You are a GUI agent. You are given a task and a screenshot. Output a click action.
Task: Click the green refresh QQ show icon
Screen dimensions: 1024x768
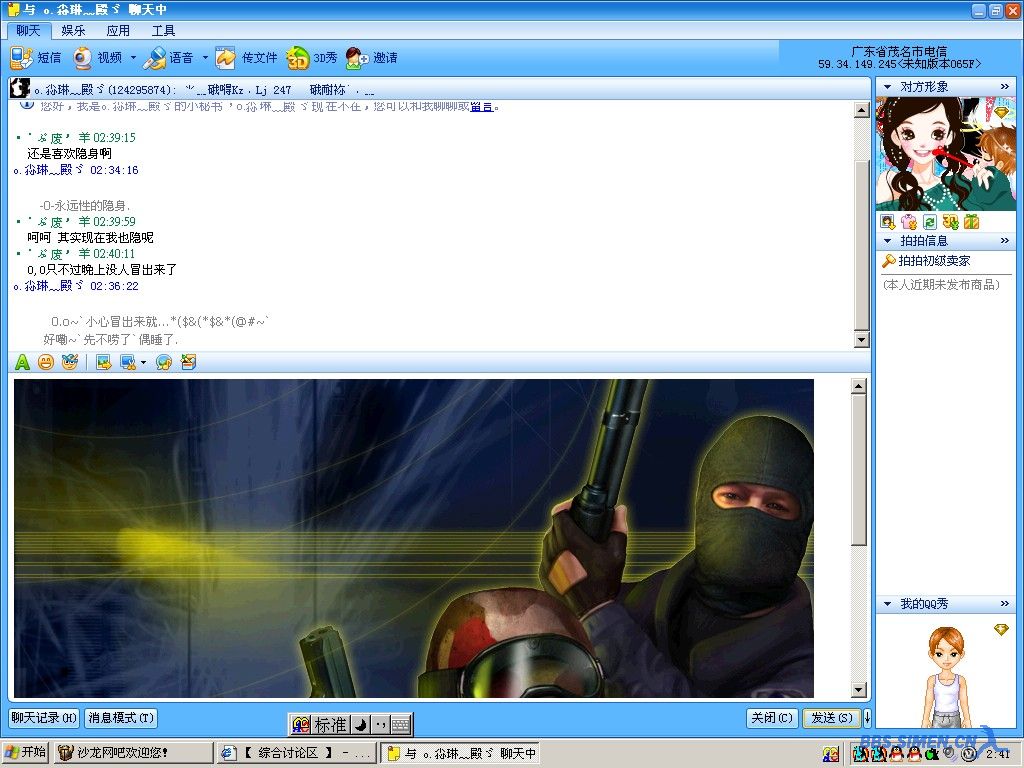929,222
